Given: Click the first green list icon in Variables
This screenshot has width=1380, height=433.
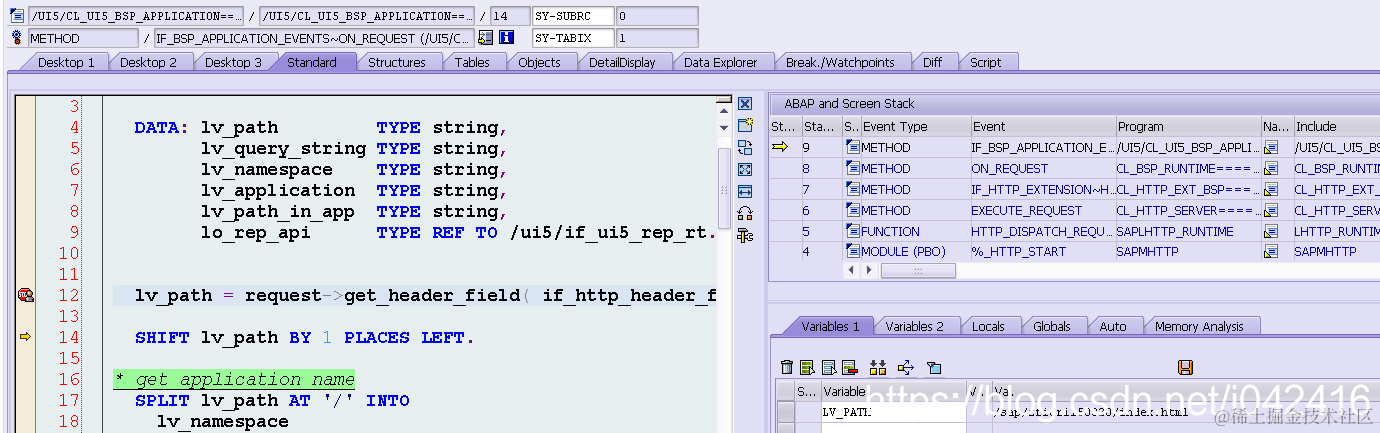Looking at the screenshot, I should coord(805,368).
